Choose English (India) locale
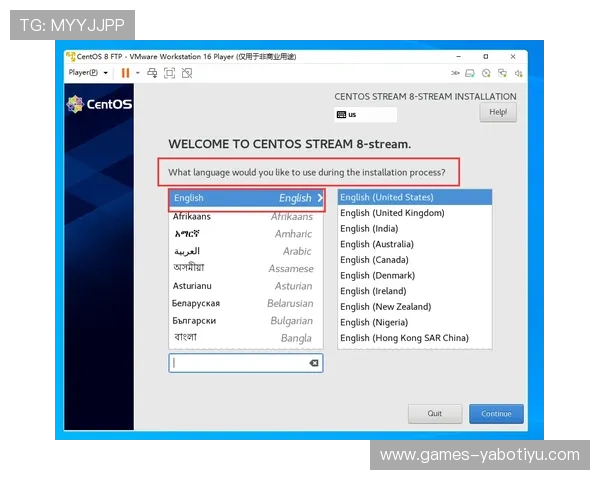The width and height of the screenshot is (600, 480). coord(415,229)
